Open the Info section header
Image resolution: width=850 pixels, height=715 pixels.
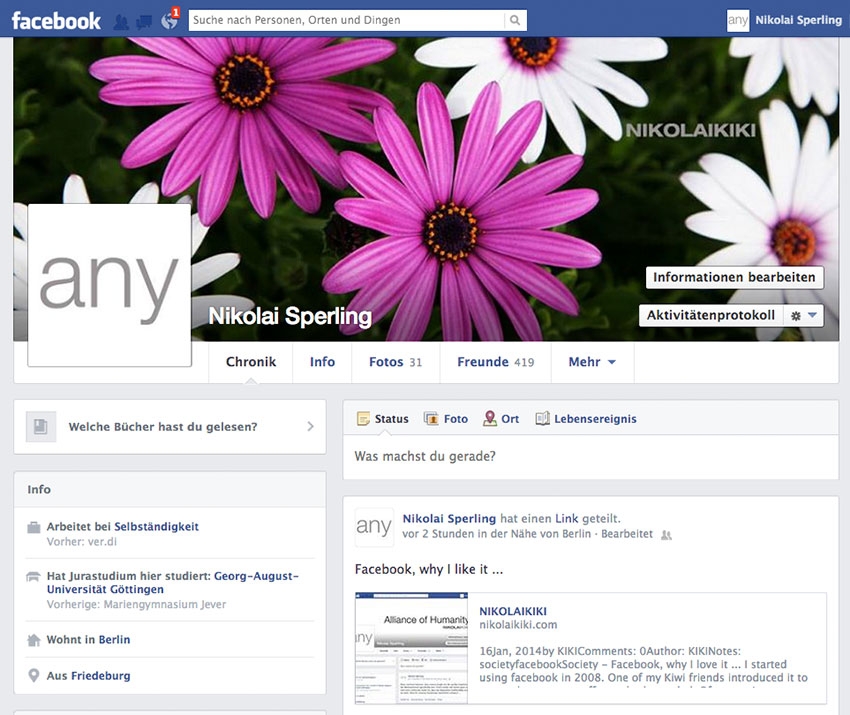pyautogui.click(x=39, y=489)
